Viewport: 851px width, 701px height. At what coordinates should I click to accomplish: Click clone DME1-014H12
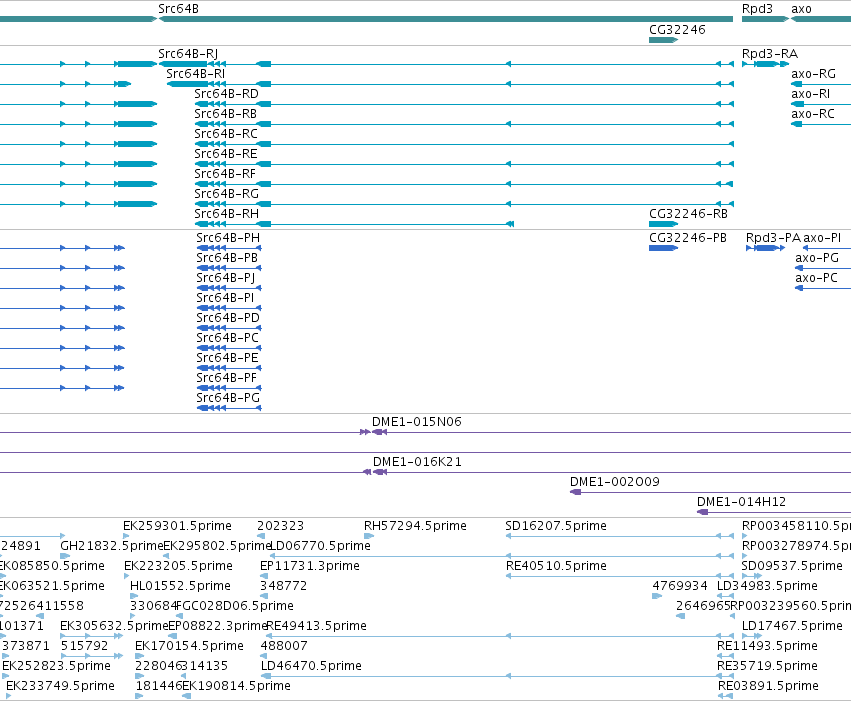pos(741,502)
